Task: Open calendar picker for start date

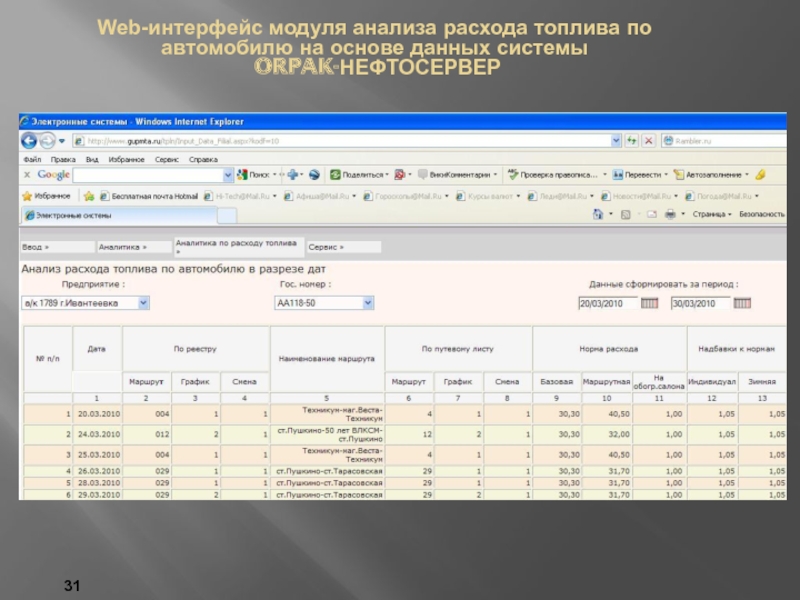Action: click(649, 304)
